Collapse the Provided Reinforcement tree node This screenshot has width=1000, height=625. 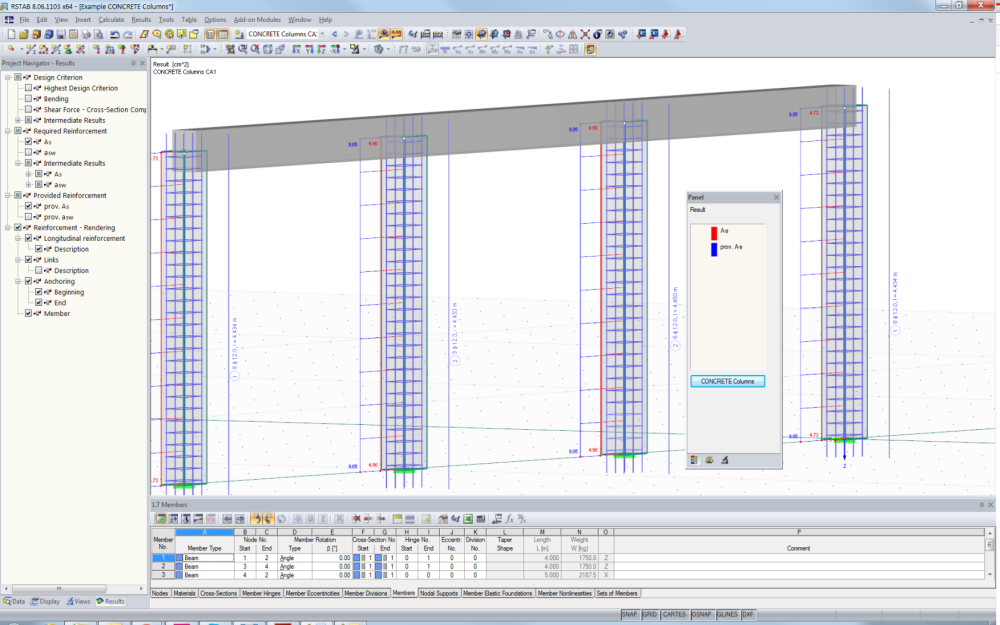pyautogui.click(x=8, y=195)
